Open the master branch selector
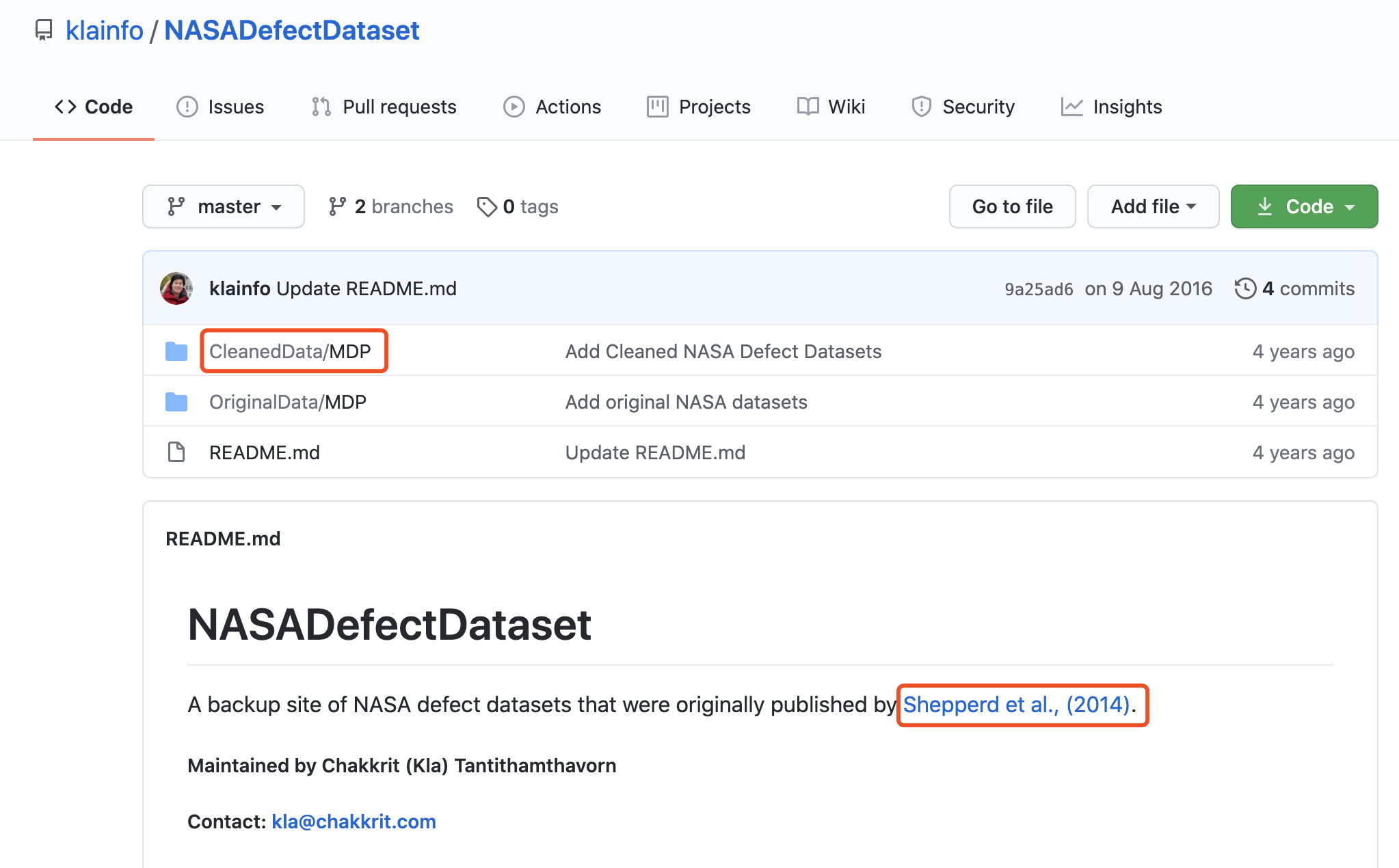The height and width of the screenshot is (868, 1399). [224, 206]
